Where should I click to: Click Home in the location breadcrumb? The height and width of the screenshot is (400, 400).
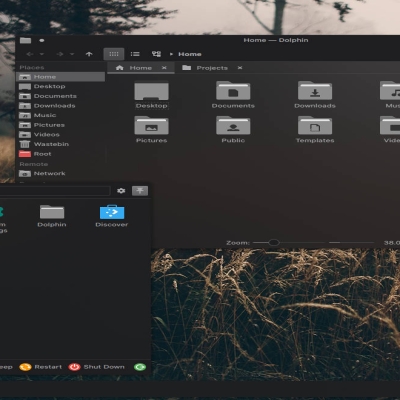coord(190,54)
